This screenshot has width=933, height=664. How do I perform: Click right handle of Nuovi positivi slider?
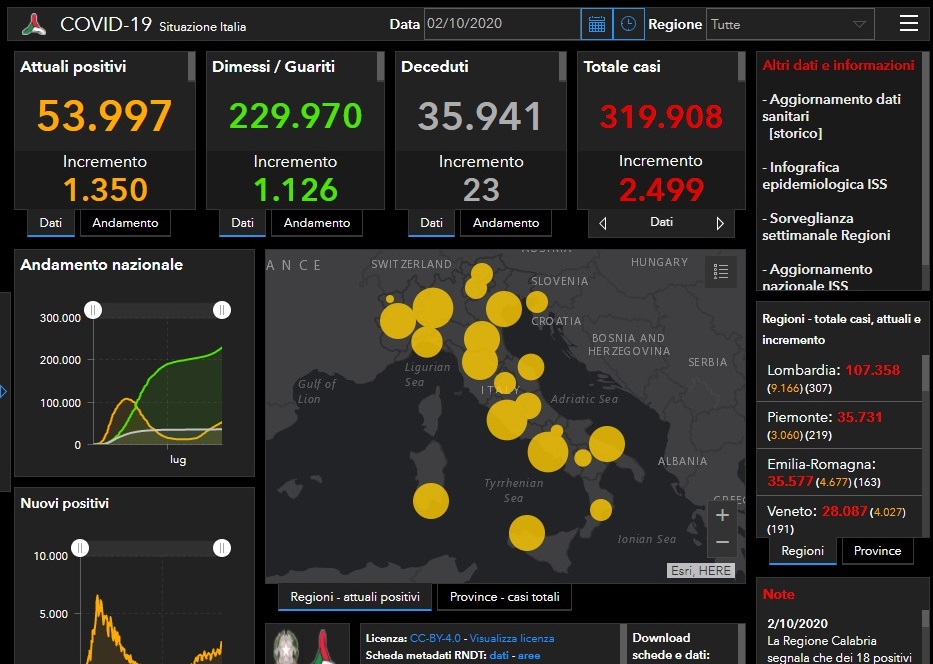[222, 548]
